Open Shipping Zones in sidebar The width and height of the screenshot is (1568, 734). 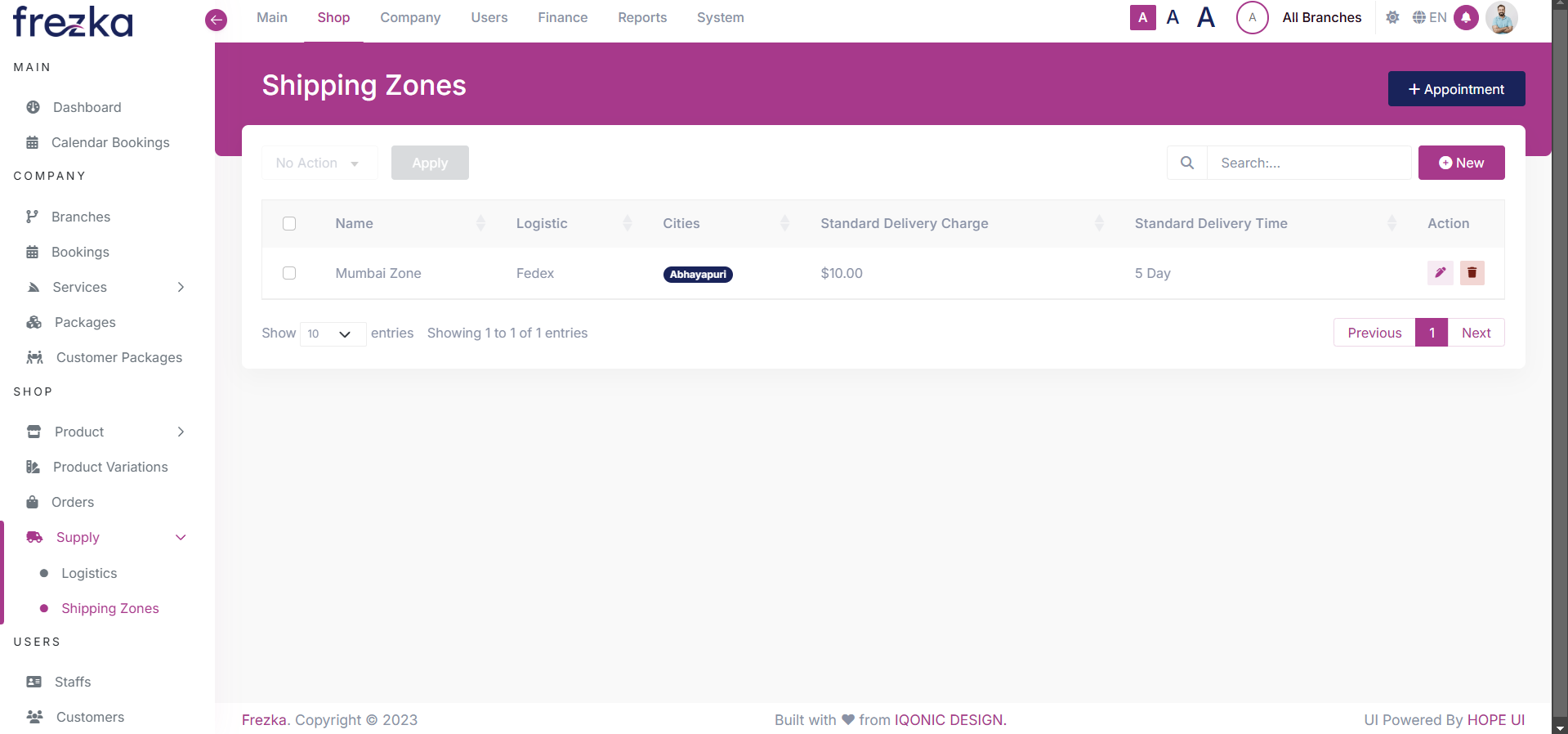(x=110, y=608)
